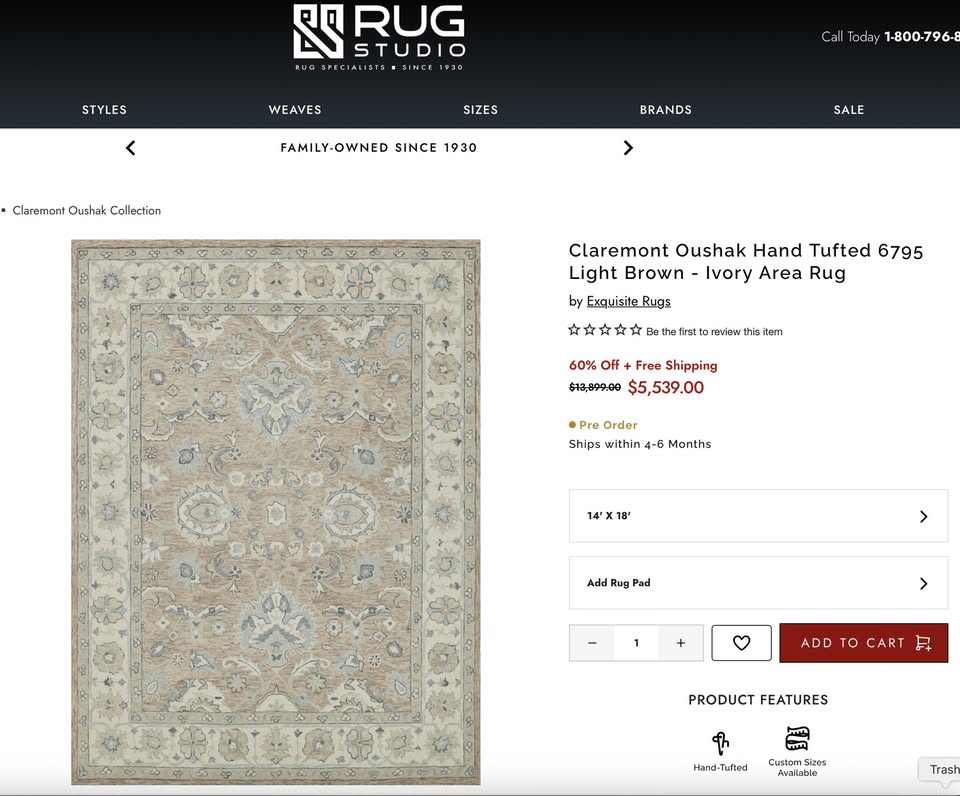Click the Custom Sizes Available icon

(797, 739)
